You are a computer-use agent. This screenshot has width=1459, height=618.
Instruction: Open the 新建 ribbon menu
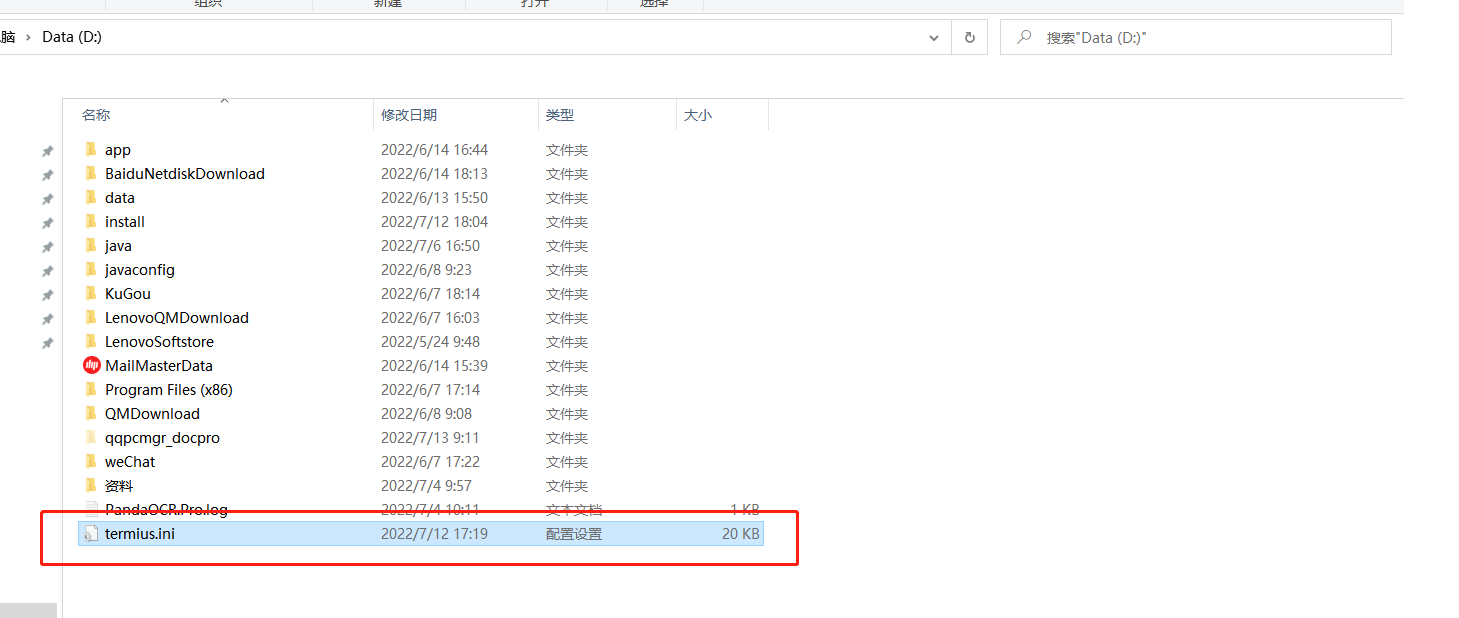coord(388,4)
